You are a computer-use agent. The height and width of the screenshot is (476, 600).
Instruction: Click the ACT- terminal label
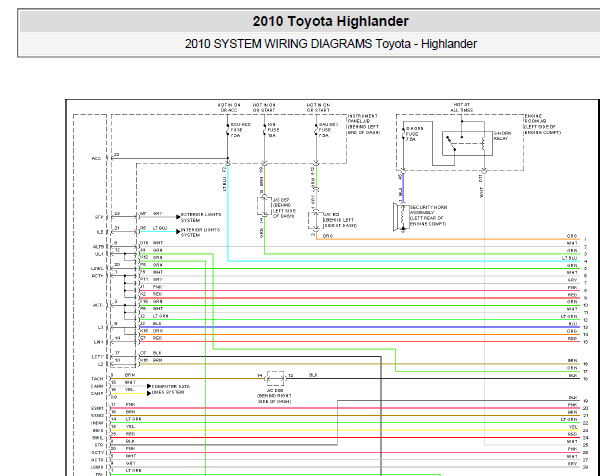click(x=98, y=305)
